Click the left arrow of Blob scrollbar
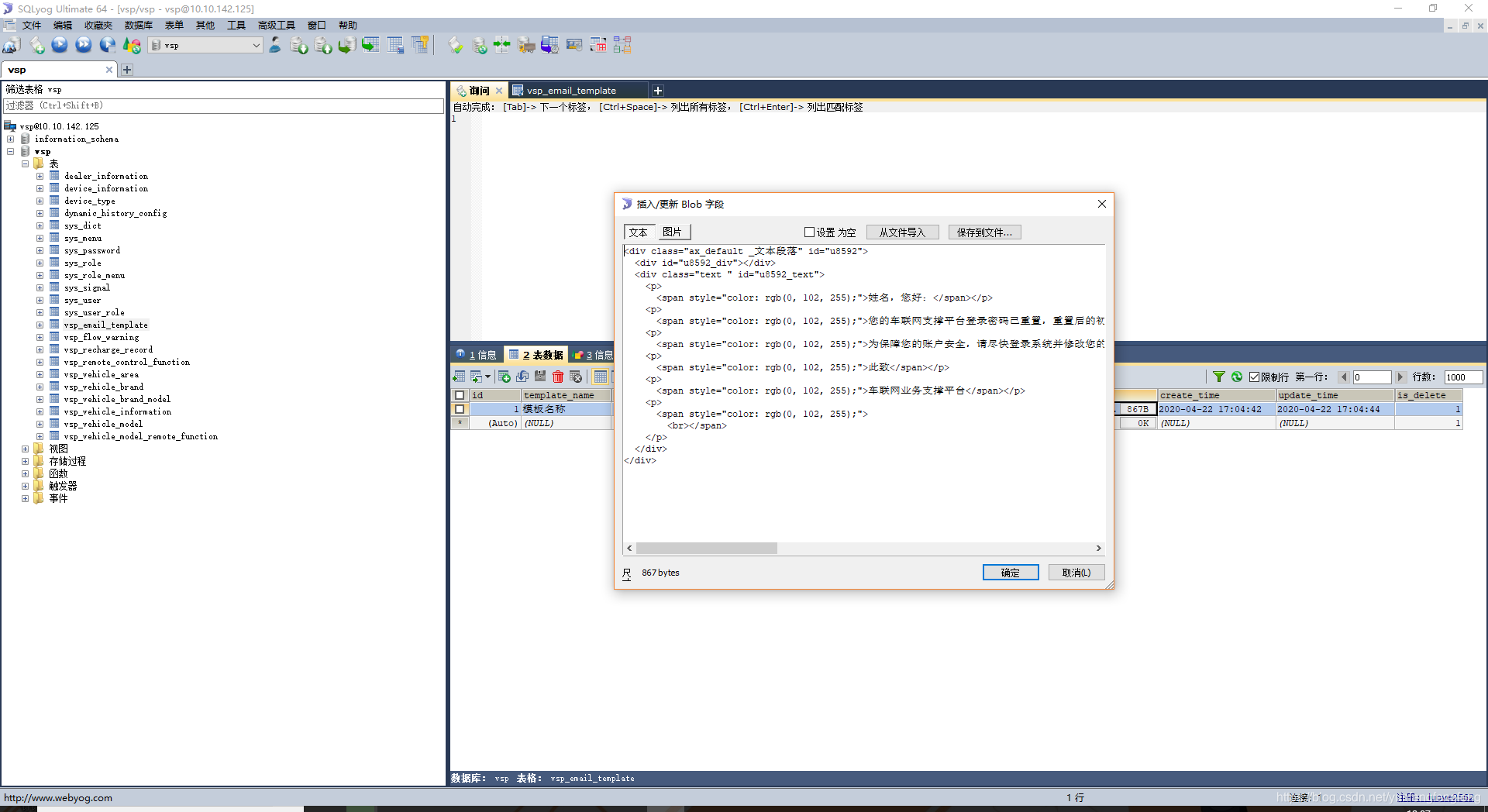The height and width of the screenshot is (812, 1488). click(629, 549)
